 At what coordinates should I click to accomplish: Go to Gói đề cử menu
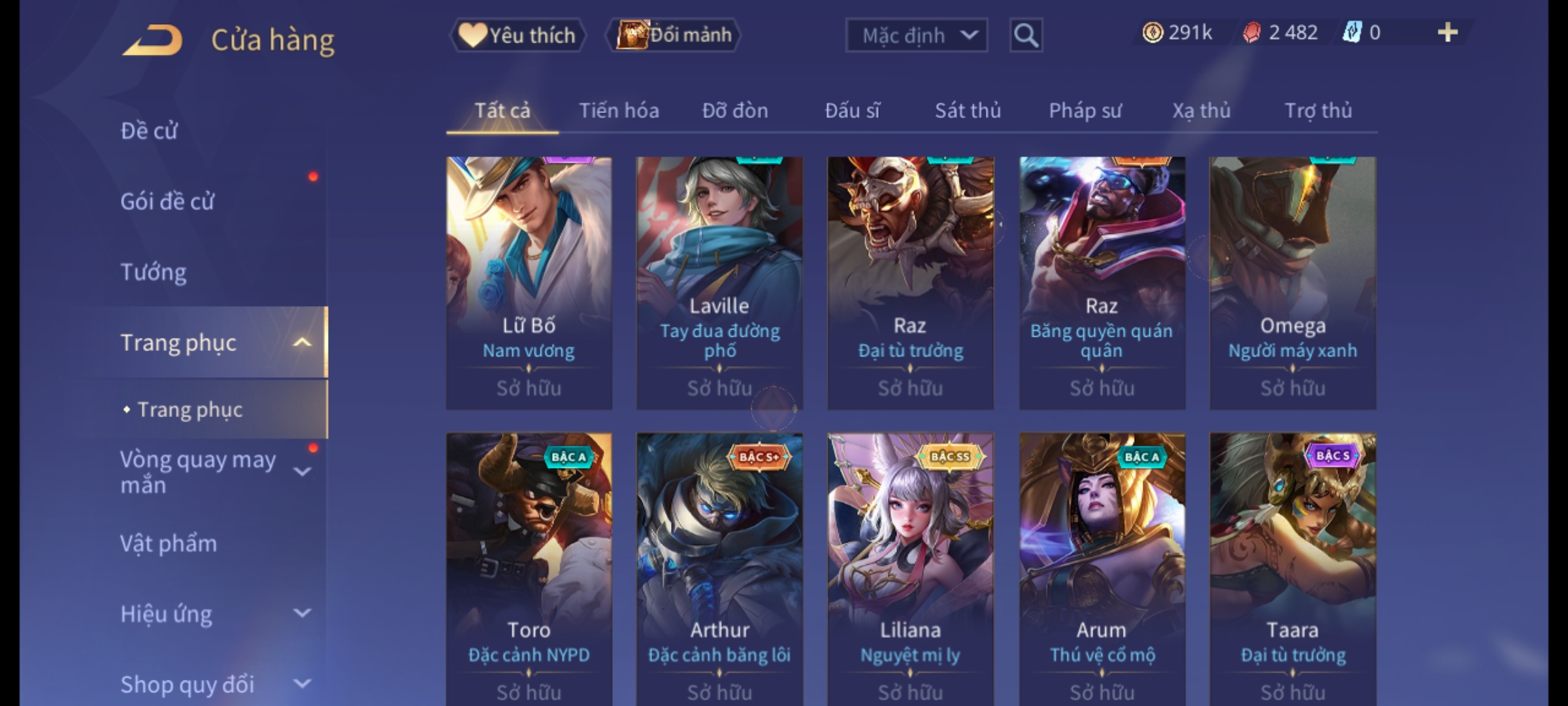[x=167, y=201]
